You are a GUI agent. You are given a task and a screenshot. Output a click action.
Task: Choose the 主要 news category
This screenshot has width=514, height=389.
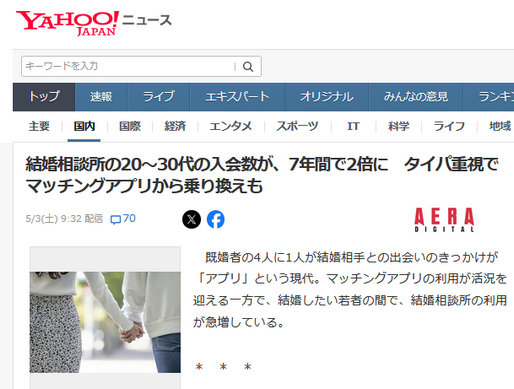39,126
